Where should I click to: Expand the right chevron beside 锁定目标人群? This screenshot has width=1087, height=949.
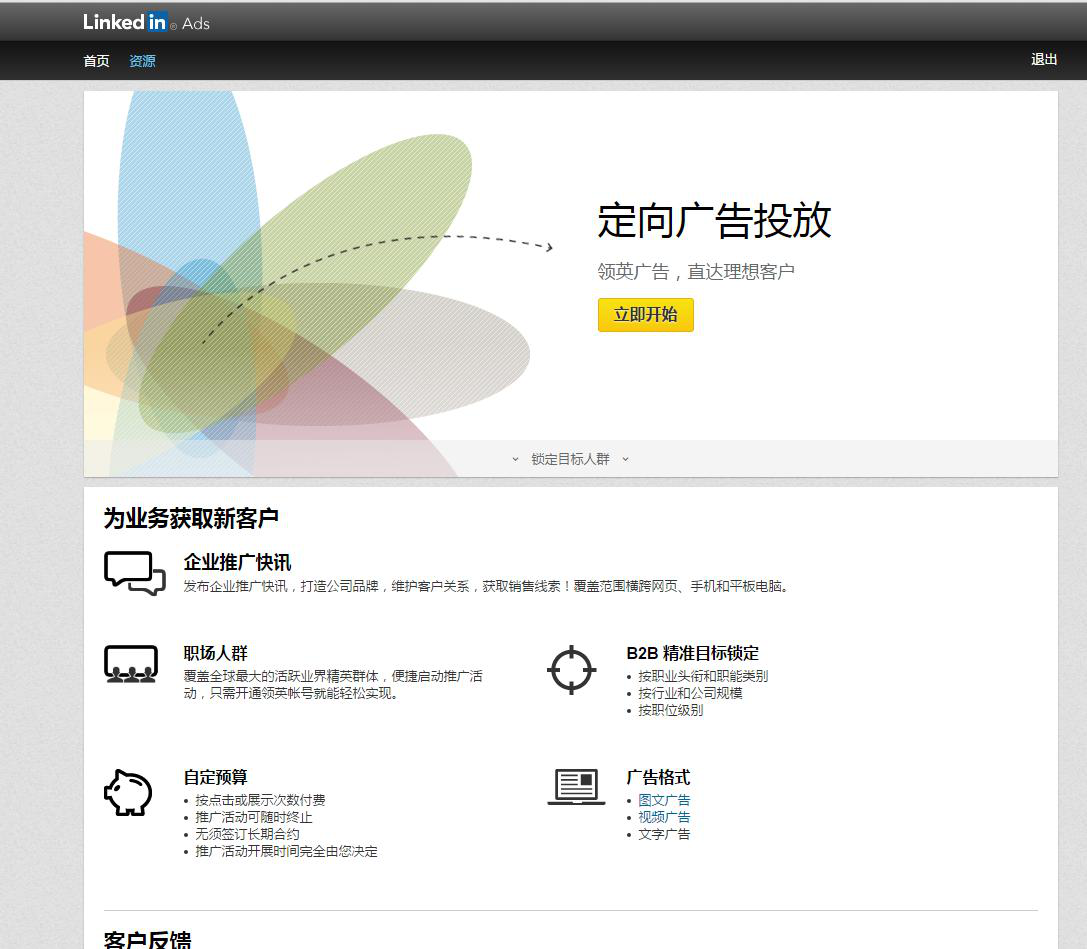point(625,459)
